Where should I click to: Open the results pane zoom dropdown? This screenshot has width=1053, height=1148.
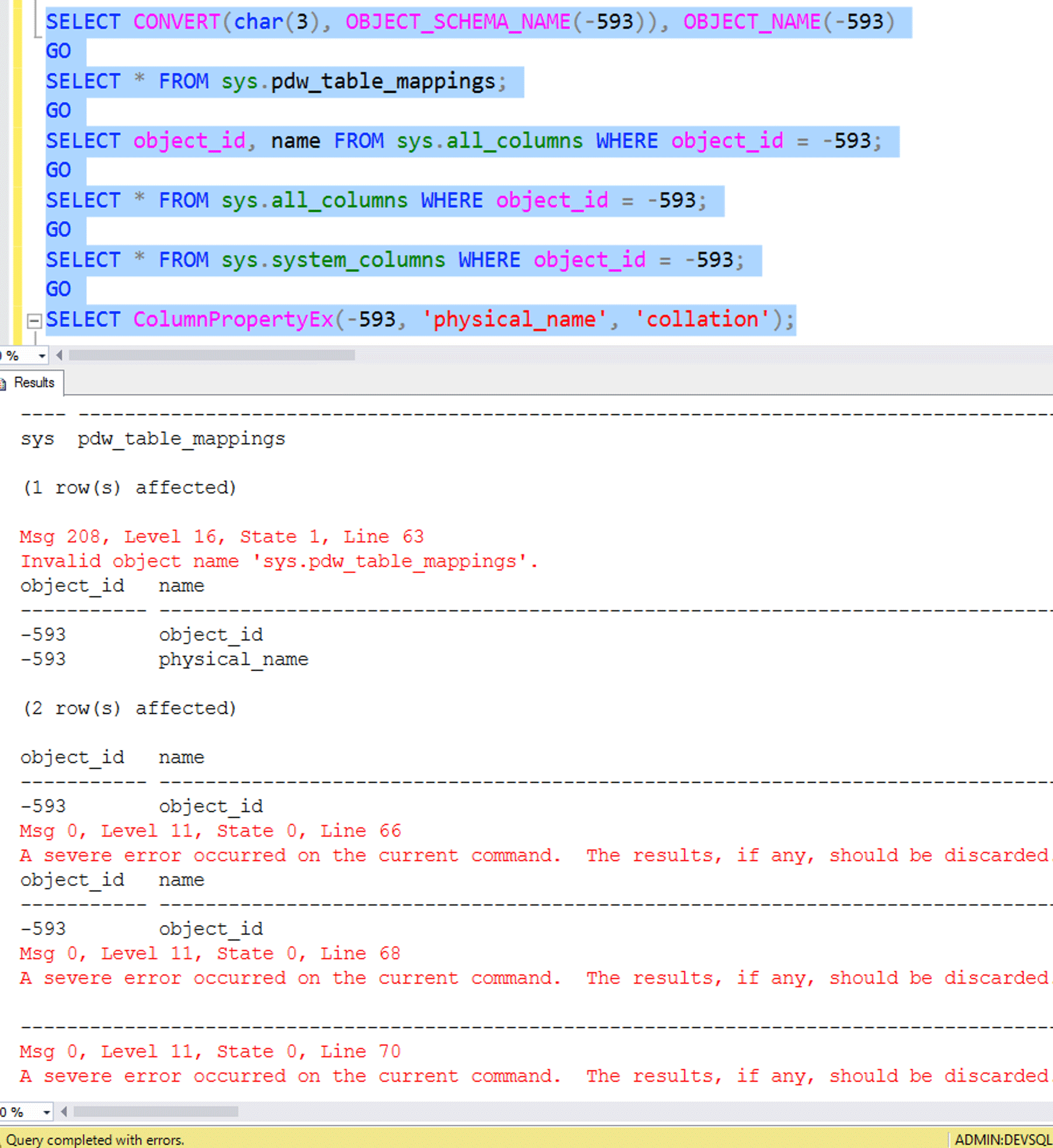pos(46,1112)
